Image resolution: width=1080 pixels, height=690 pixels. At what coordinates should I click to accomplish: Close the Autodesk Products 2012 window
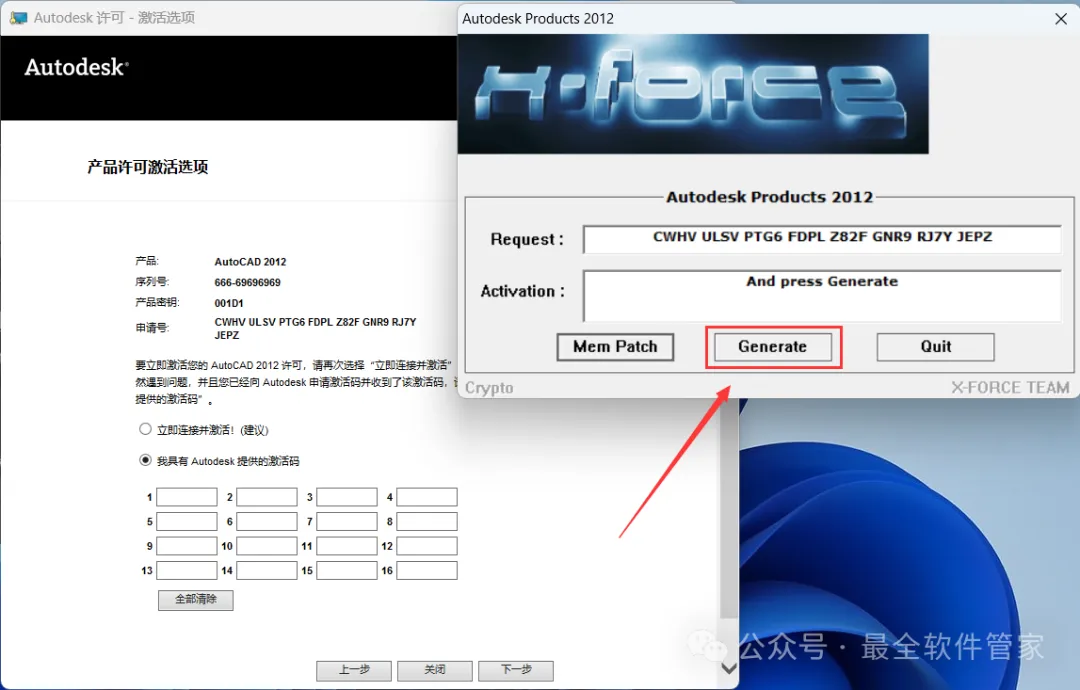1061,19
